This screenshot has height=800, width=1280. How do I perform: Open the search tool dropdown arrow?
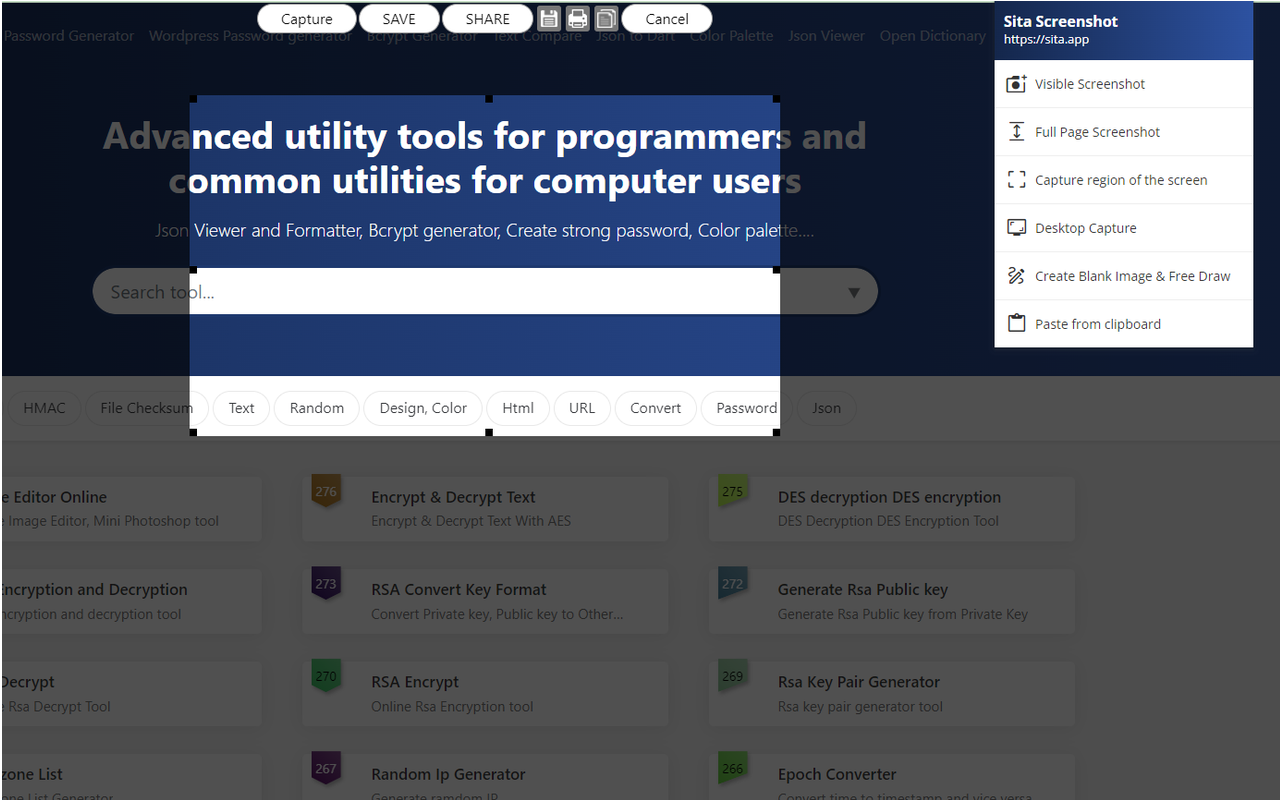(x=854, y=292)
